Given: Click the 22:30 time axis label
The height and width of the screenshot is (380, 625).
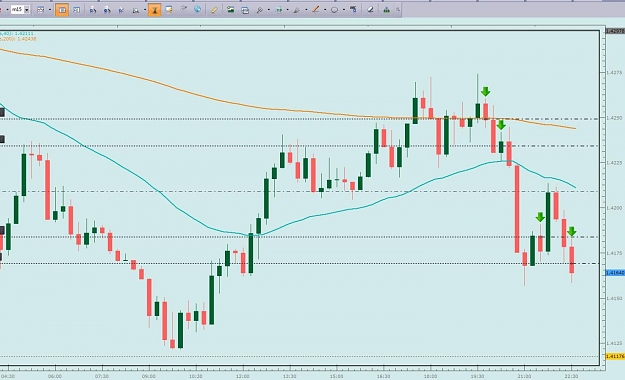Looking at the screenshot, I should (x=571, y=376).
